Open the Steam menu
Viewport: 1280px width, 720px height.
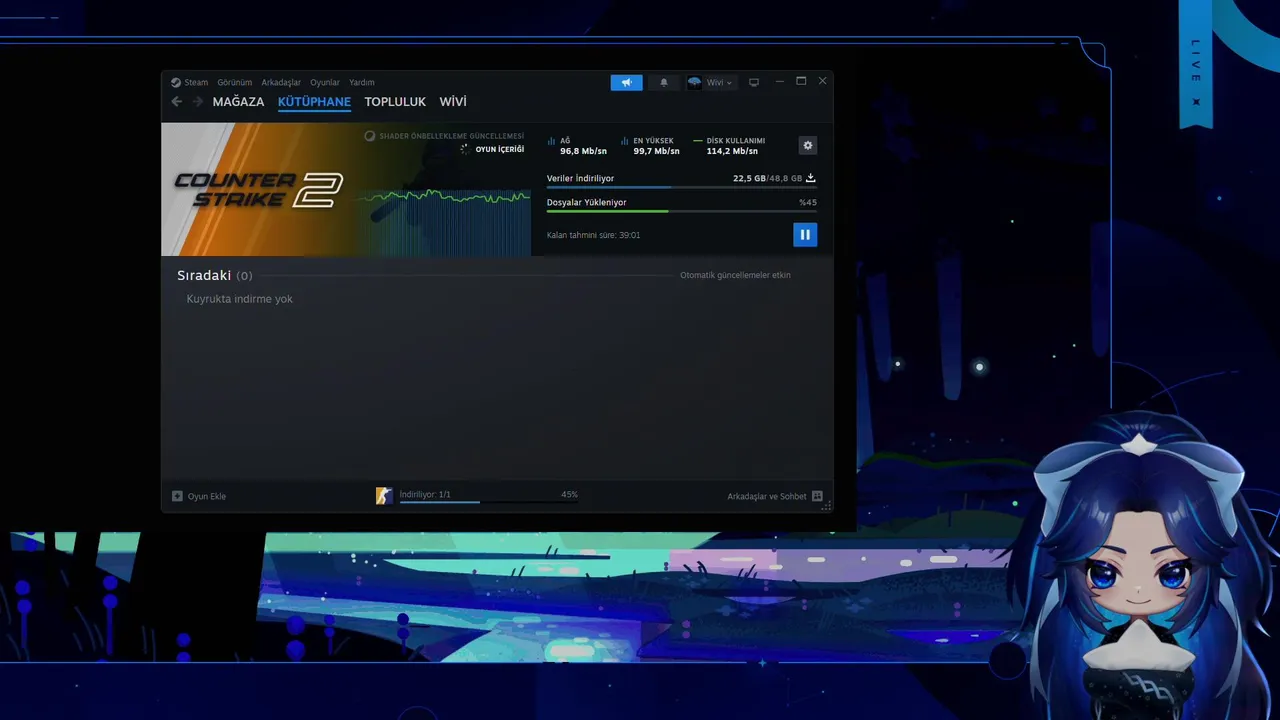[196, 82]
